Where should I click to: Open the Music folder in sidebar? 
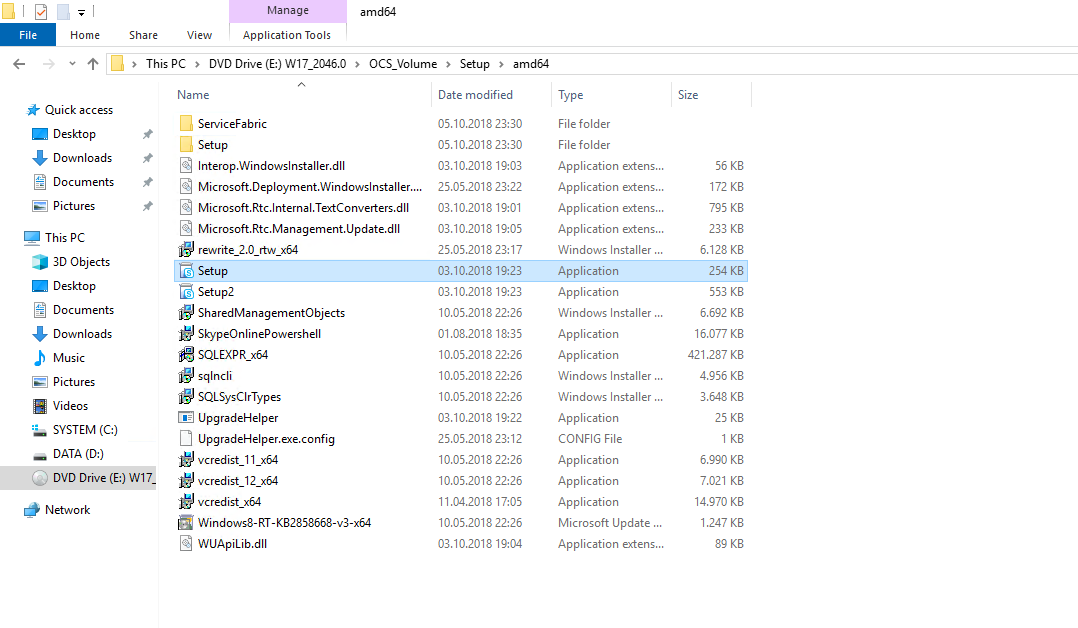coord(68,358)
